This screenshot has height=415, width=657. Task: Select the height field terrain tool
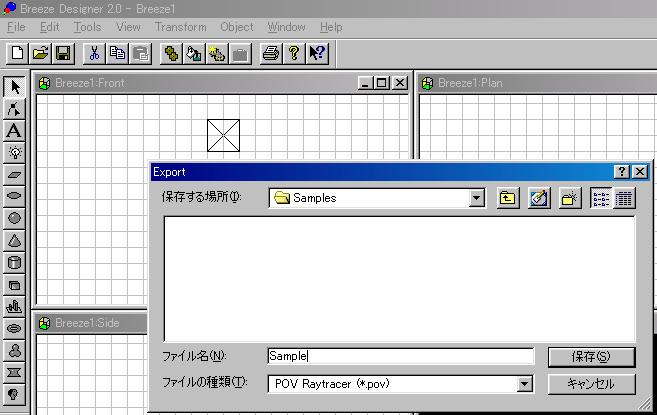pos(15,307)
